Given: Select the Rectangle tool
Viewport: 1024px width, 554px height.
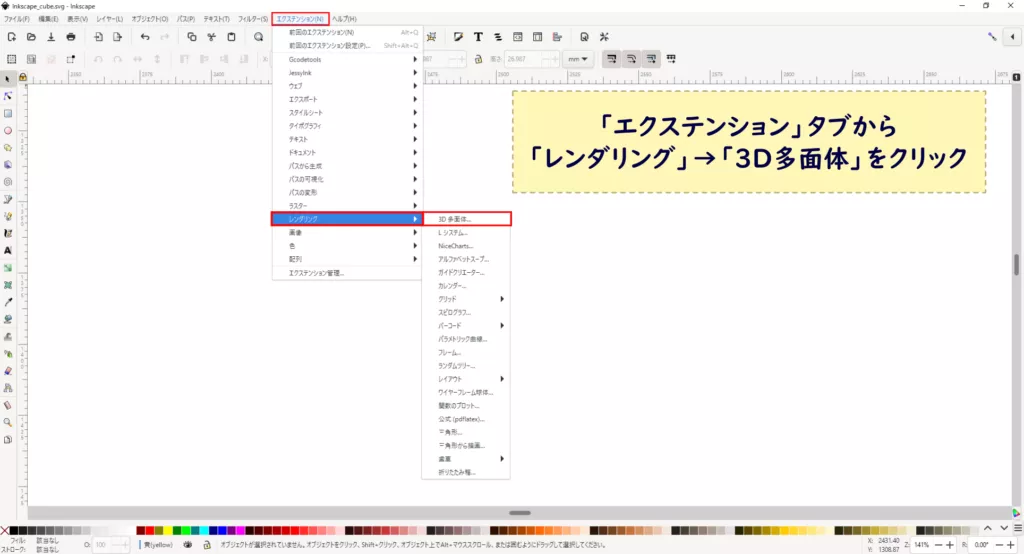Looking at the screenshot, I should click(x=8, y=113).
